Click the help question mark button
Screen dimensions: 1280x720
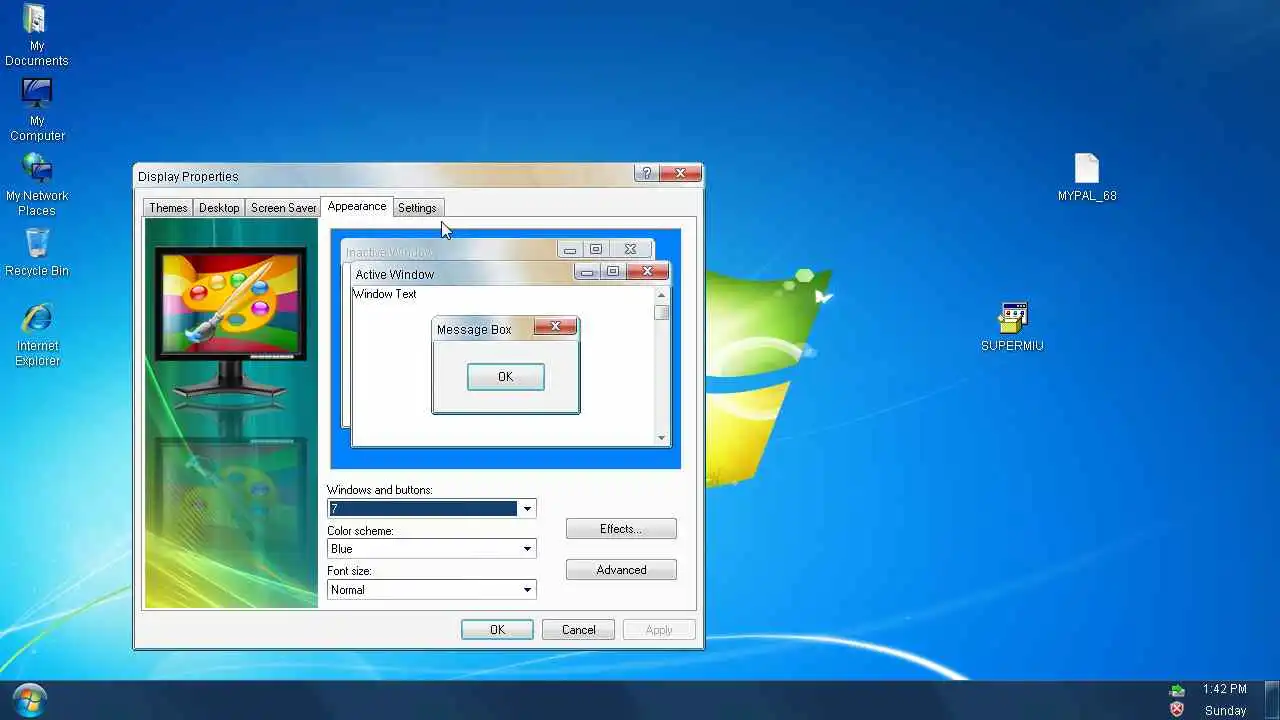point(646,173)
